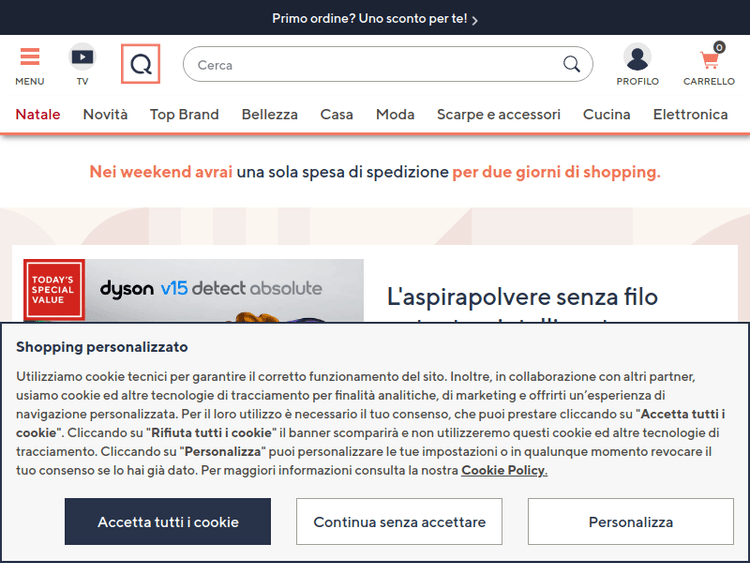
Task: Open the hamburger MENU icon
Action: coord(30,58)
